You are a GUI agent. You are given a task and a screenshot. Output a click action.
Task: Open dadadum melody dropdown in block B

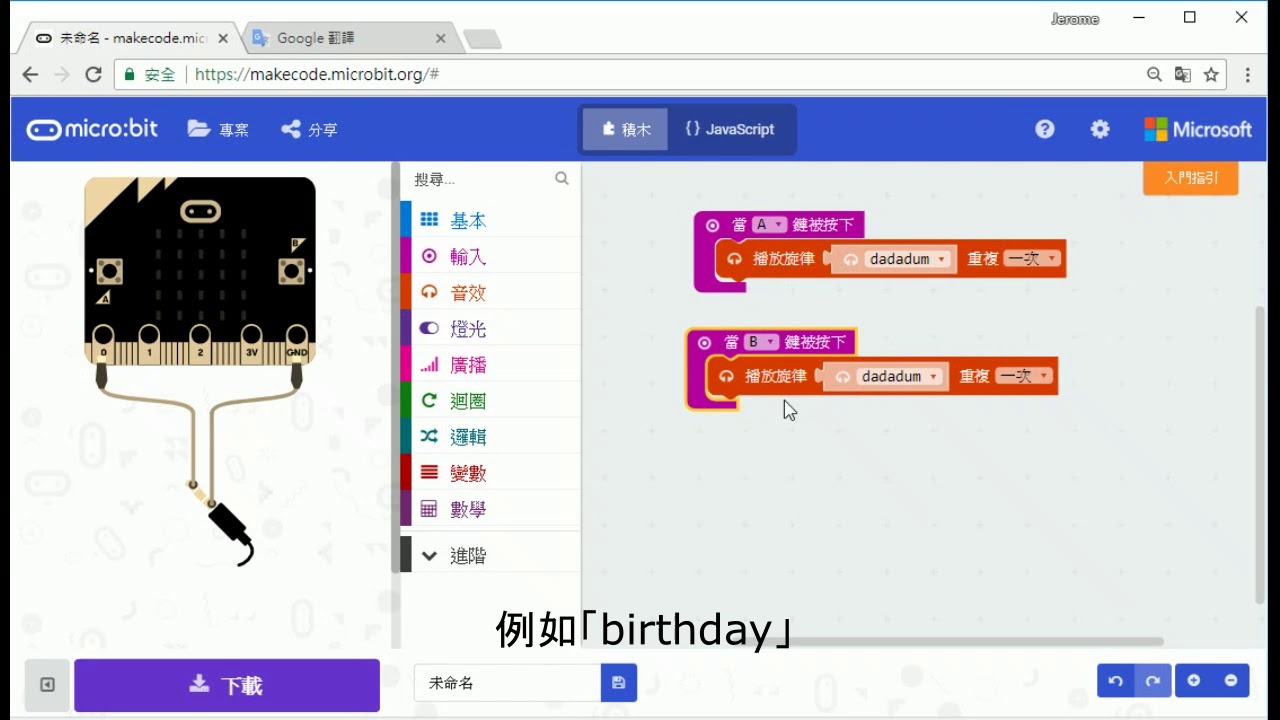899,376
